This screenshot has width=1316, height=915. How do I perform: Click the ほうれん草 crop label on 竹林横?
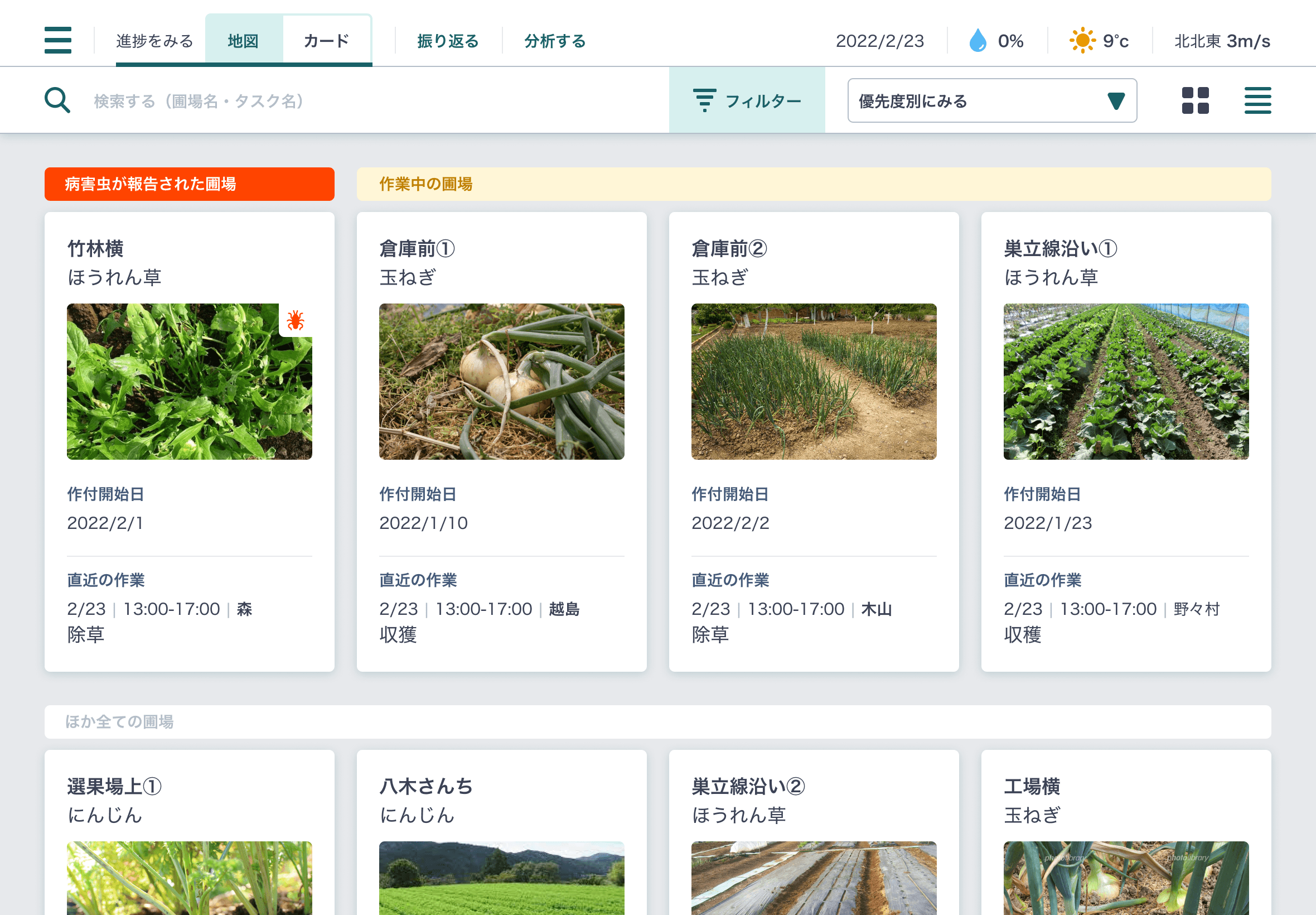[x=114, y=277]
